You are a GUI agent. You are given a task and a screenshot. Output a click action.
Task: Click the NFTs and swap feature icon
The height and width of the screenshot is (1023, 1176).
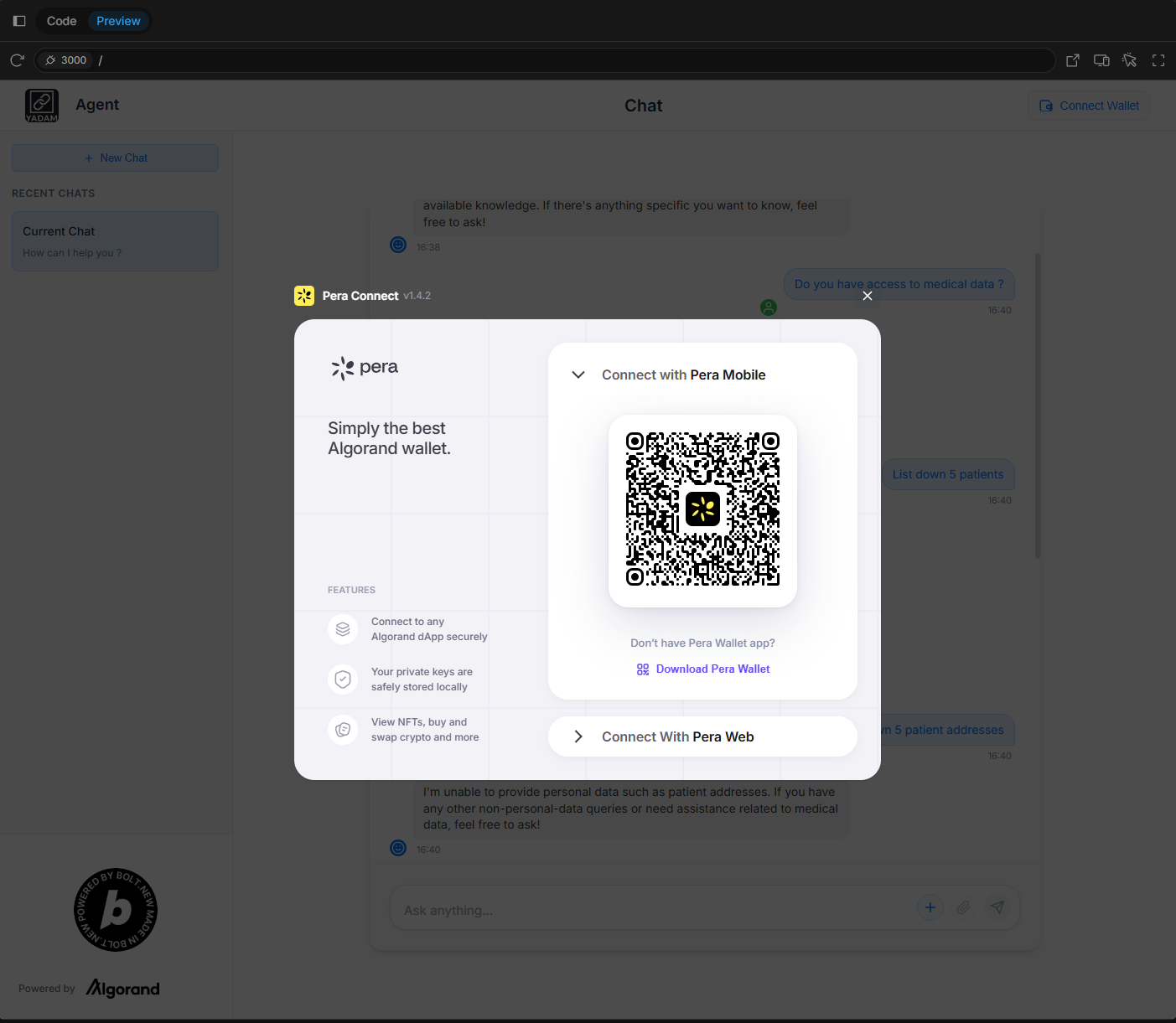(x=343, y=730)
